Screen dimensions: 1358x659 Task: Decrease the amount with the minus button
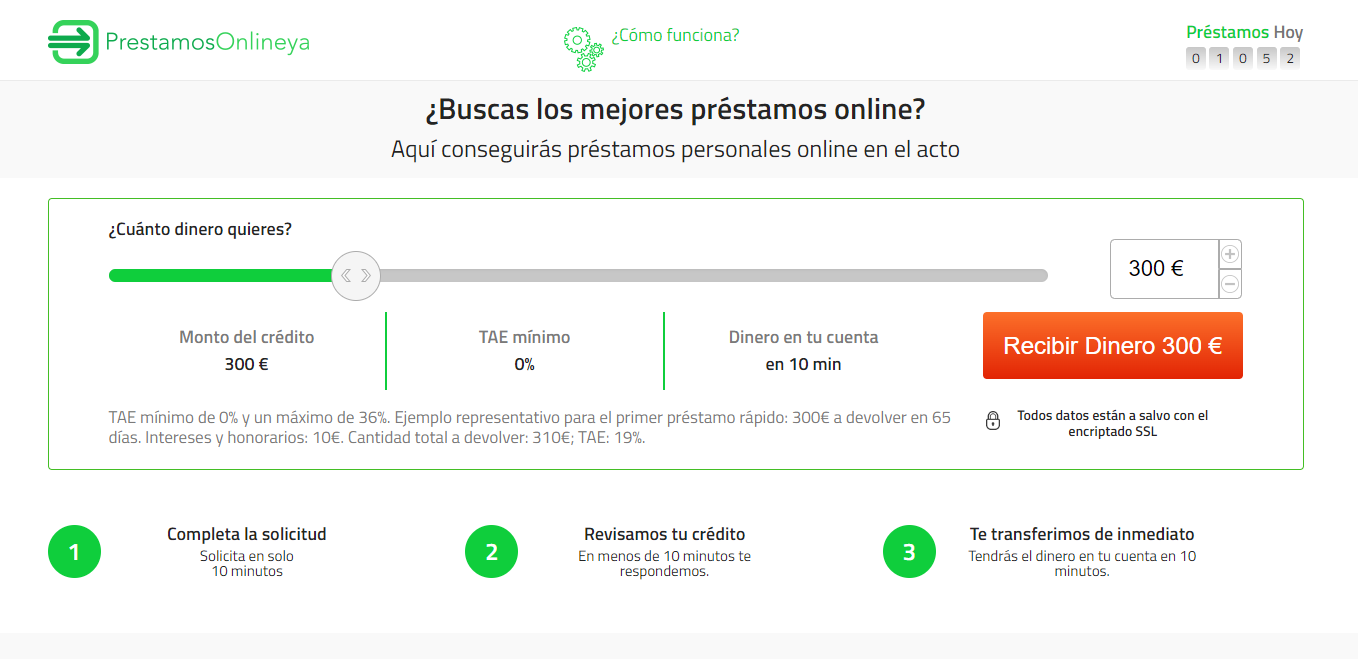tap(1230, 284)
